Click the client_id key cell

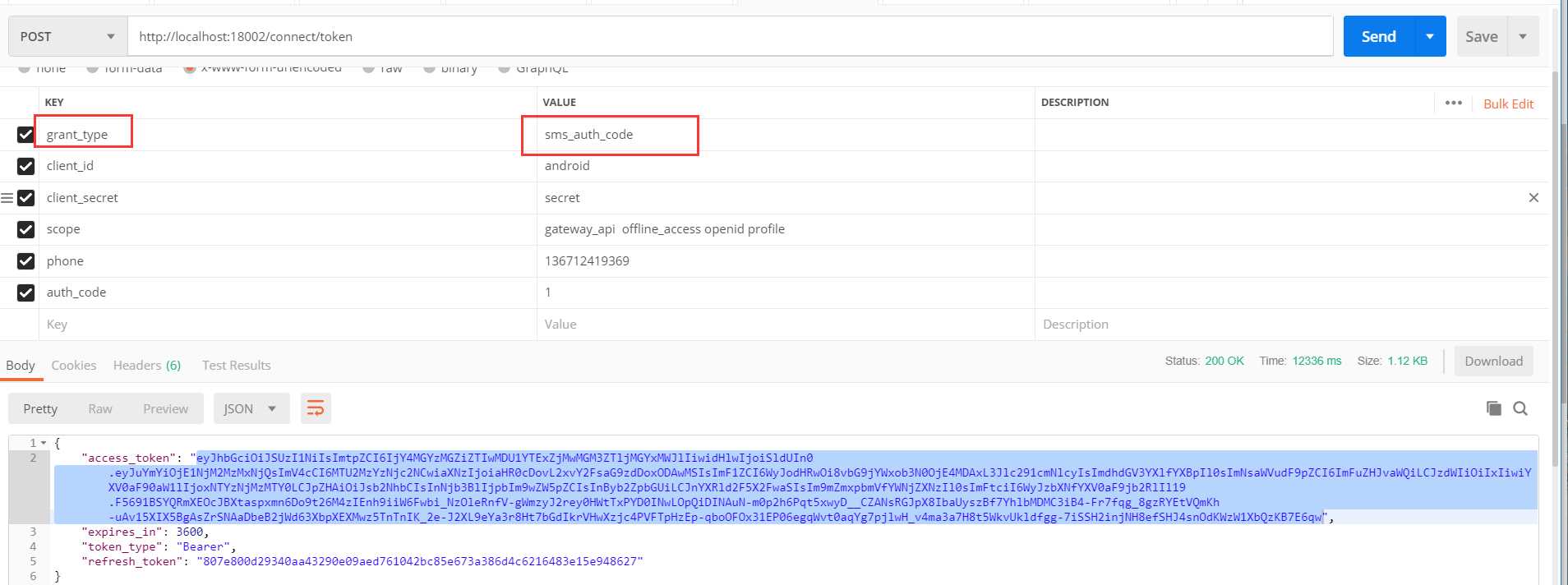point(288,166)
